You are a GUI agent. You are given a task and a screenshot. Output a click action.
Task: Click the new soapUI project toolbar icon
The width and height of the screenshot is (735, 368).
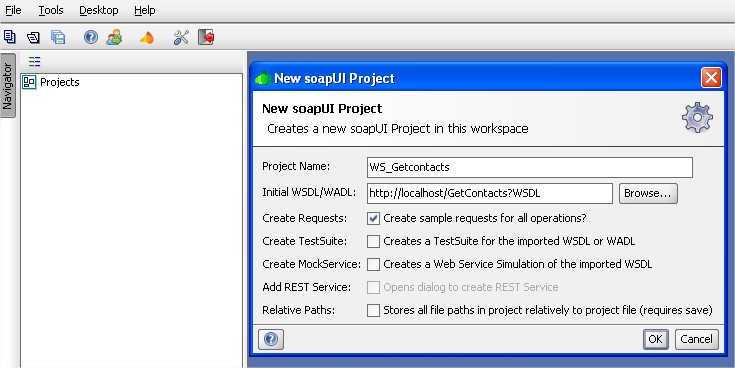point(9,37)
